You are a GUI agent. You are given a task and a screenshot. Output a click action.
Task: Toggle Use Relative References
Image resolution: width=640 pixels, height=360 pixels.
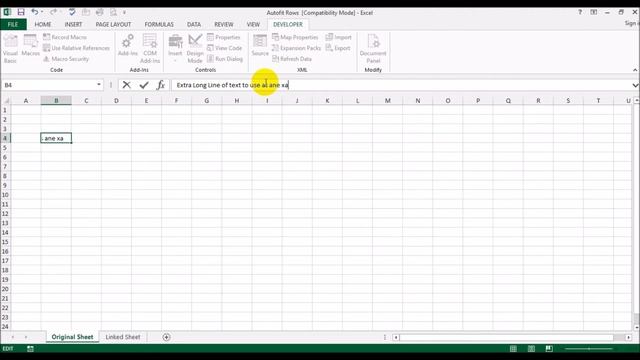(76, 48)
